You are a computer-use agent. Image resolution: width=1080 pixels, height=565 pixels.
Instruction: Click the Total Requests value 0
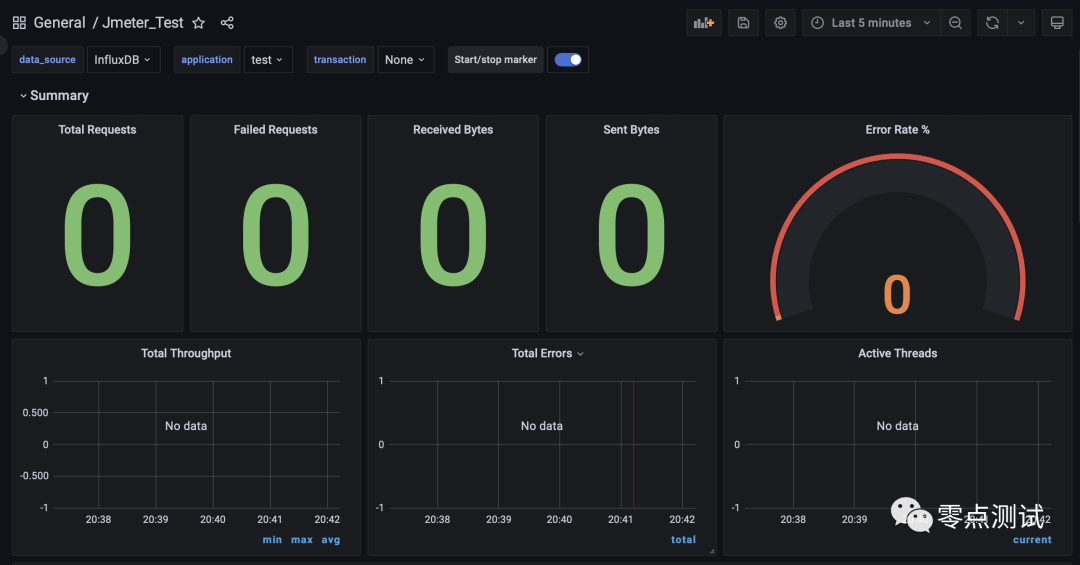tap(97, 235)
